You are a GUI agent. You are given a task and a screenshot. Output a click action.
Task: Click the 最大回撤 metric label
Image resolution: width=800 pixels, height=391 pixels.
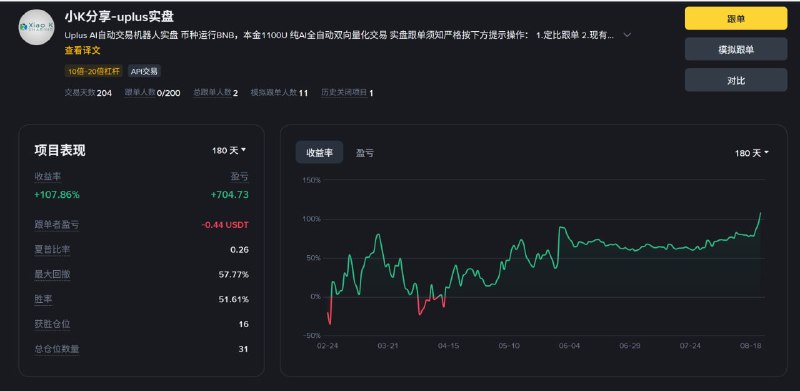[x=53, y=274]
